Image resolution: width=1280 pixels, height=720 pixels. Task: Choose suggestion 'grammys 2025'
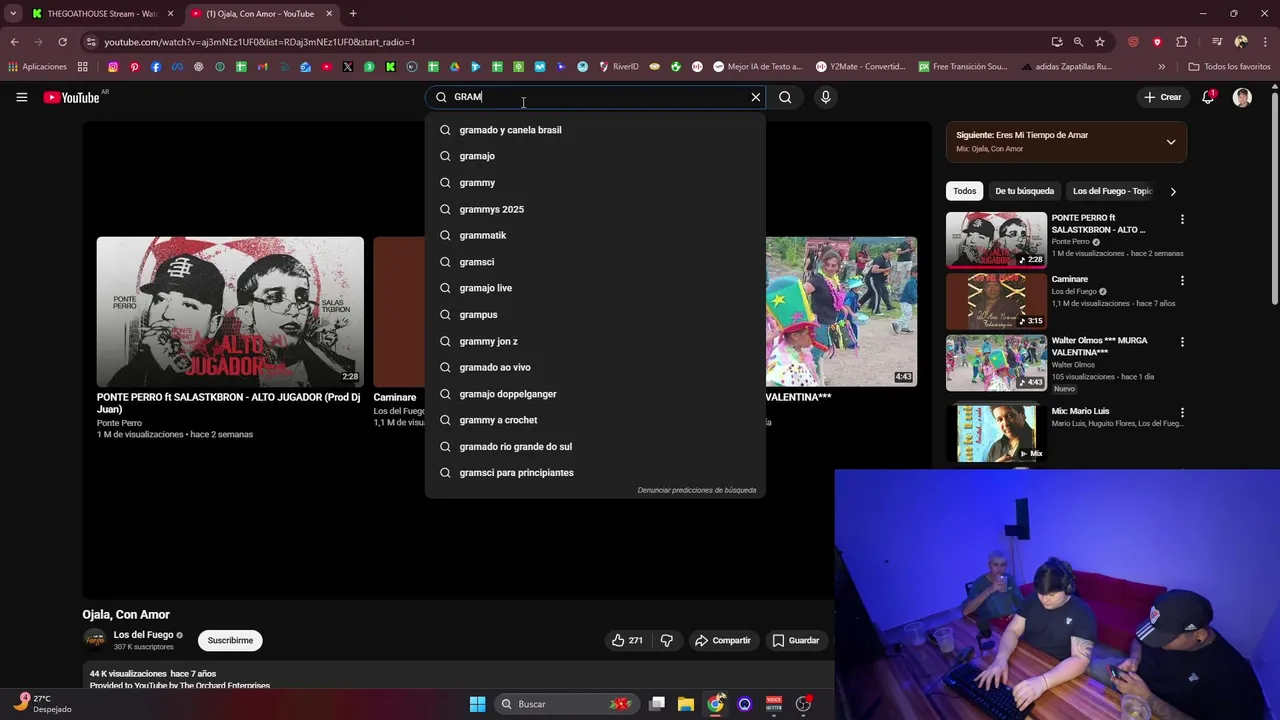595,209
